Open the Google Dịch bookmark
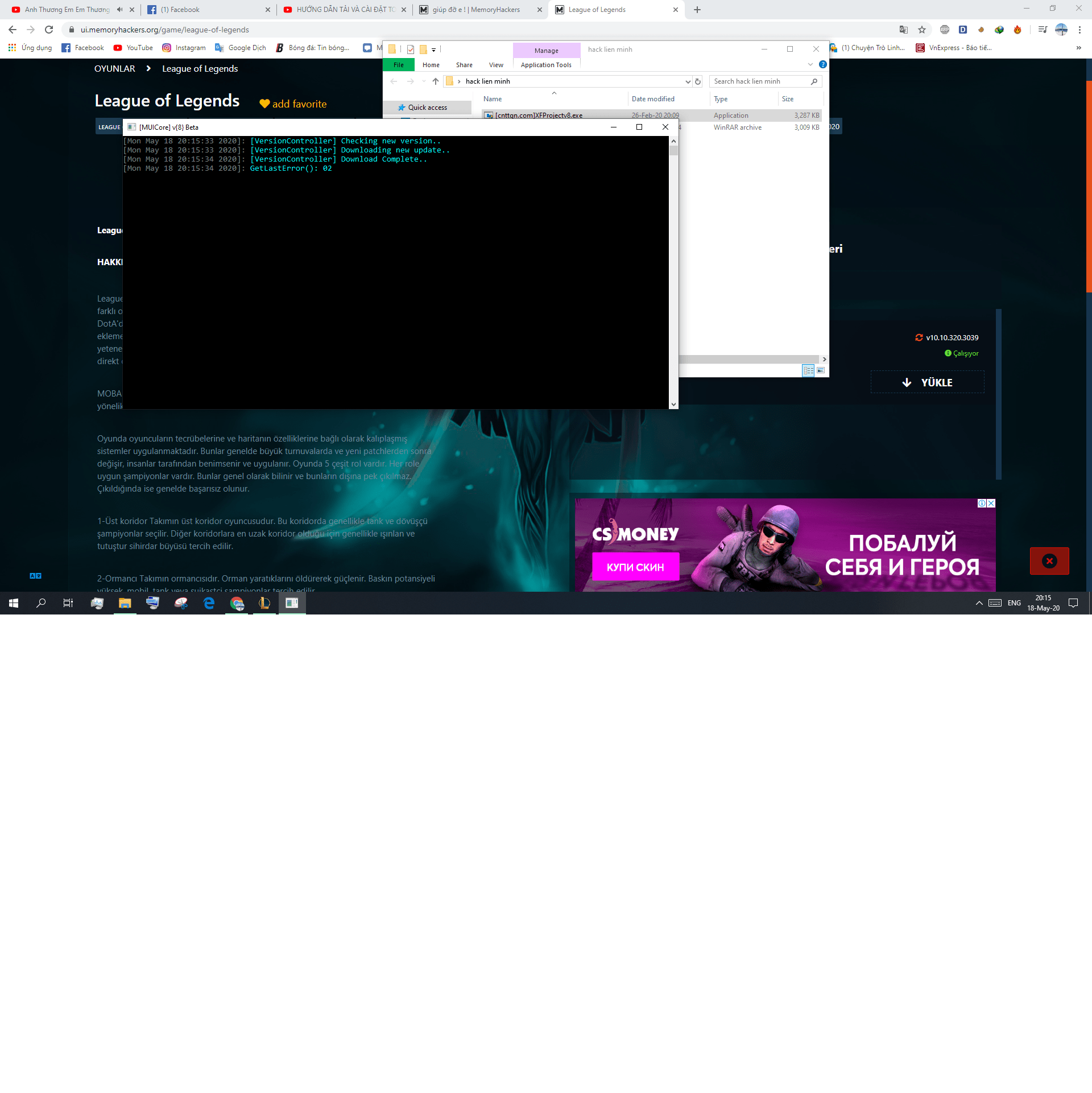1092x1093 pixels. 241,48
